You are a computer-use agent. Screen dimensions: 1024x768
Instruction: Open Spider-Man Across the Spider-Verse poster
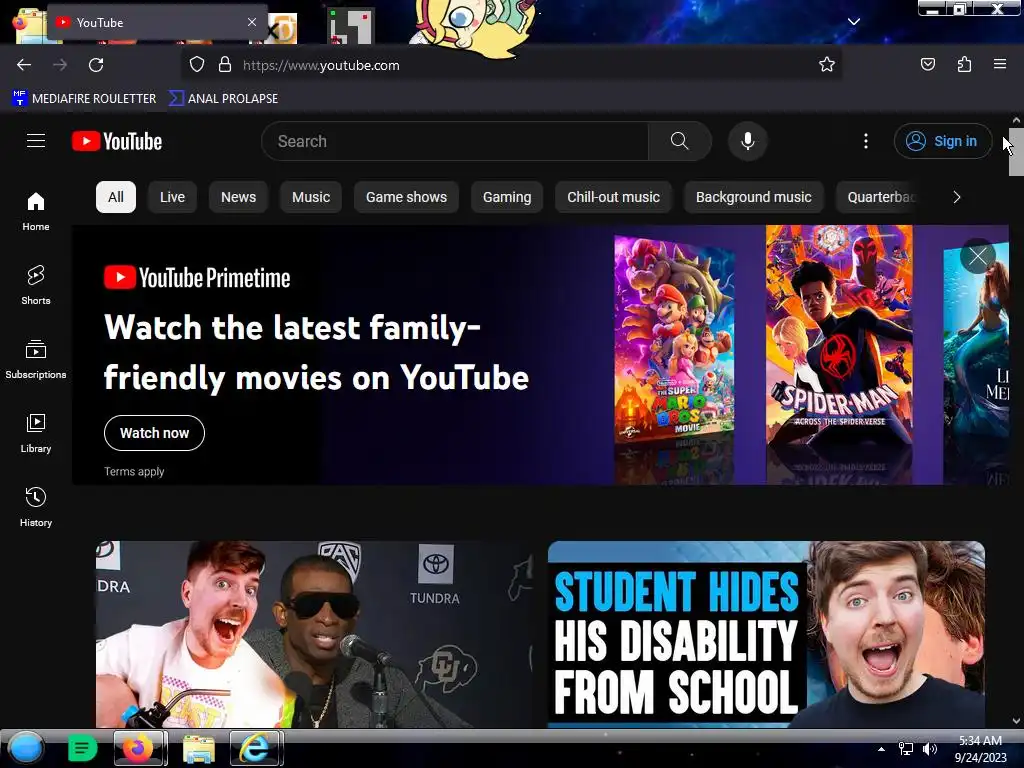click(x=839, y=335)
